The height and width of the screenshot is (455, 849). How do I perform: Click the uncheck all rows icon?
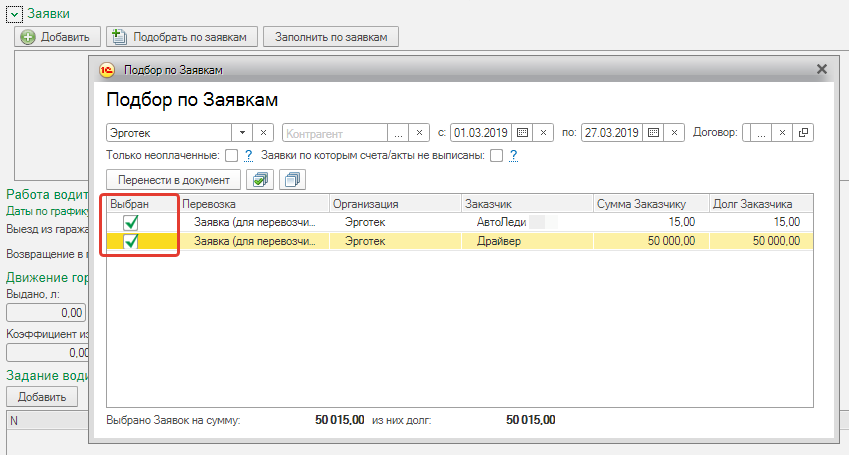click(x=292, y=180)
